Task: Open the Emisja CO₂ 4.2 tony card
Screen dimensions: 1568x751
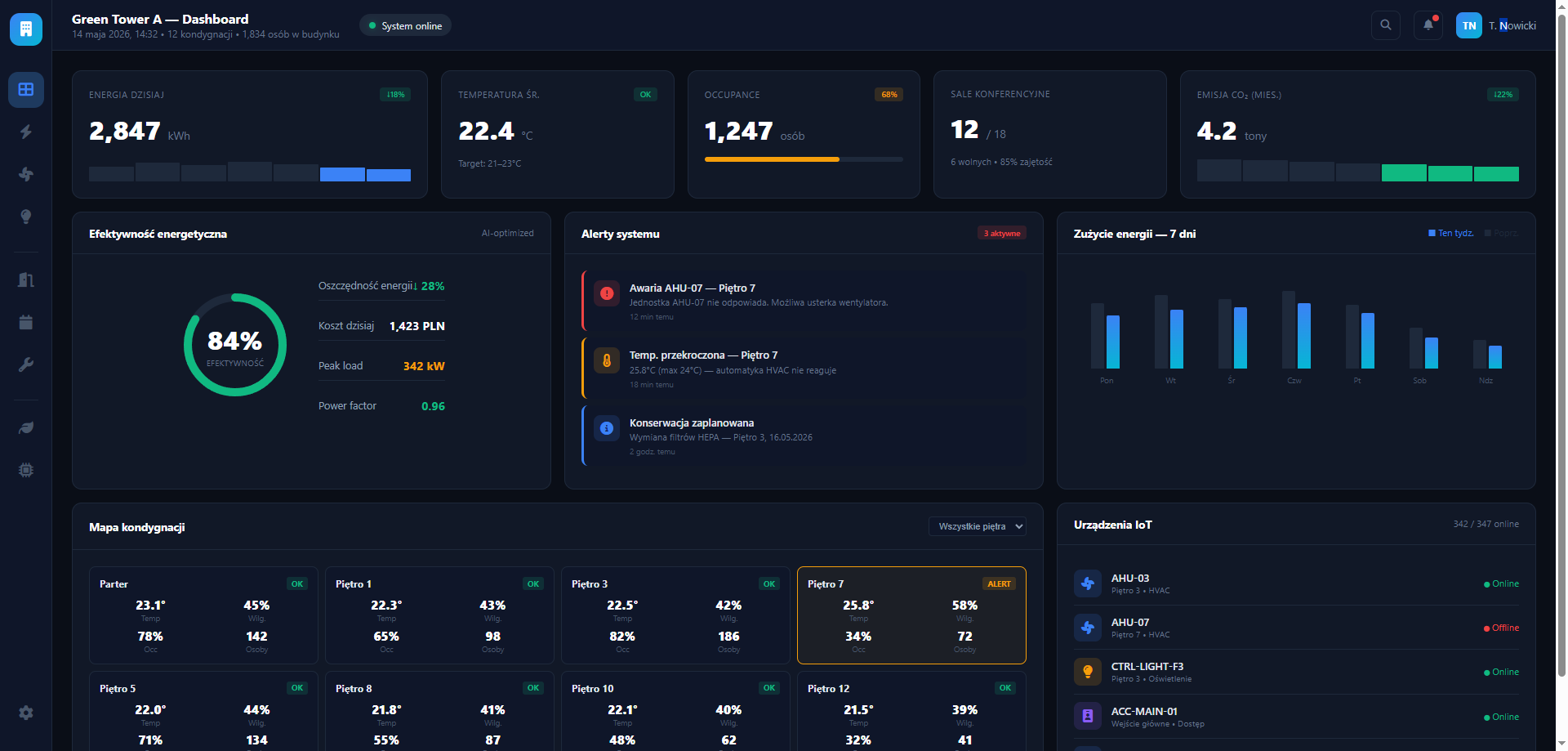Action: click(x=1358, y=134)
